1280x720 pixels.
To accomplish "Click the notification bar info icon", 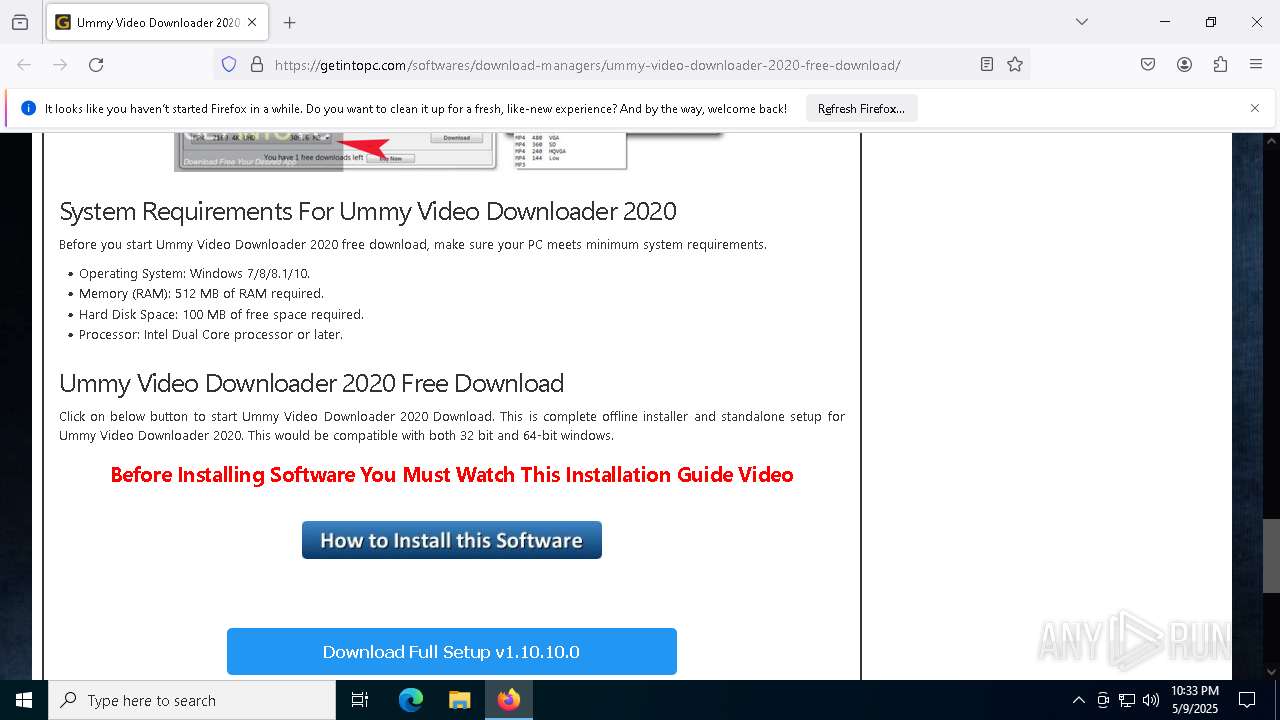I will 28,108.
